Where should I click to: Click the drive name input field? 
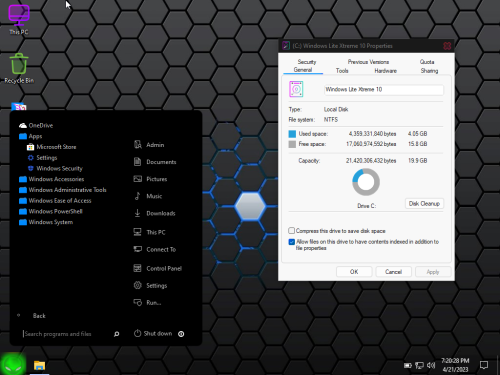384,90
